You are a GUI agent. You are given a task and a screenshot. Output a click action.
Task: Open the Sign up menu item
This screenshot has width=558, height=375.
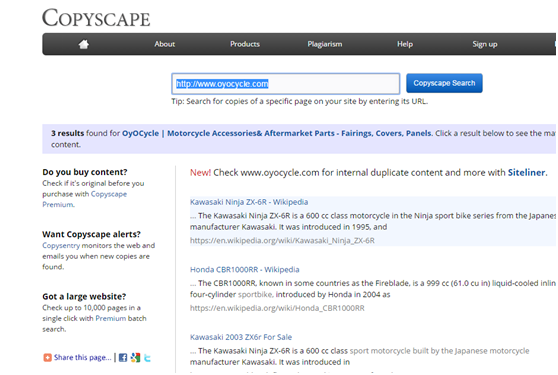(x=485, y=44)
